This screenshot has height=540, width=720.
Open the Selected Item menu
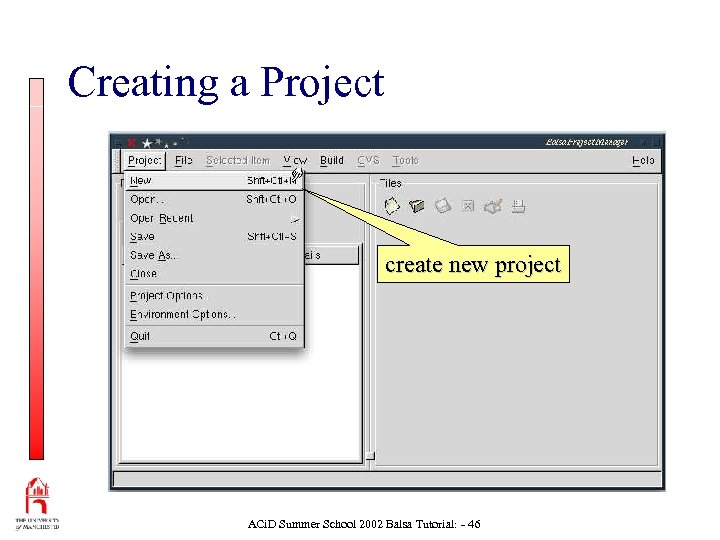(238, 160)
